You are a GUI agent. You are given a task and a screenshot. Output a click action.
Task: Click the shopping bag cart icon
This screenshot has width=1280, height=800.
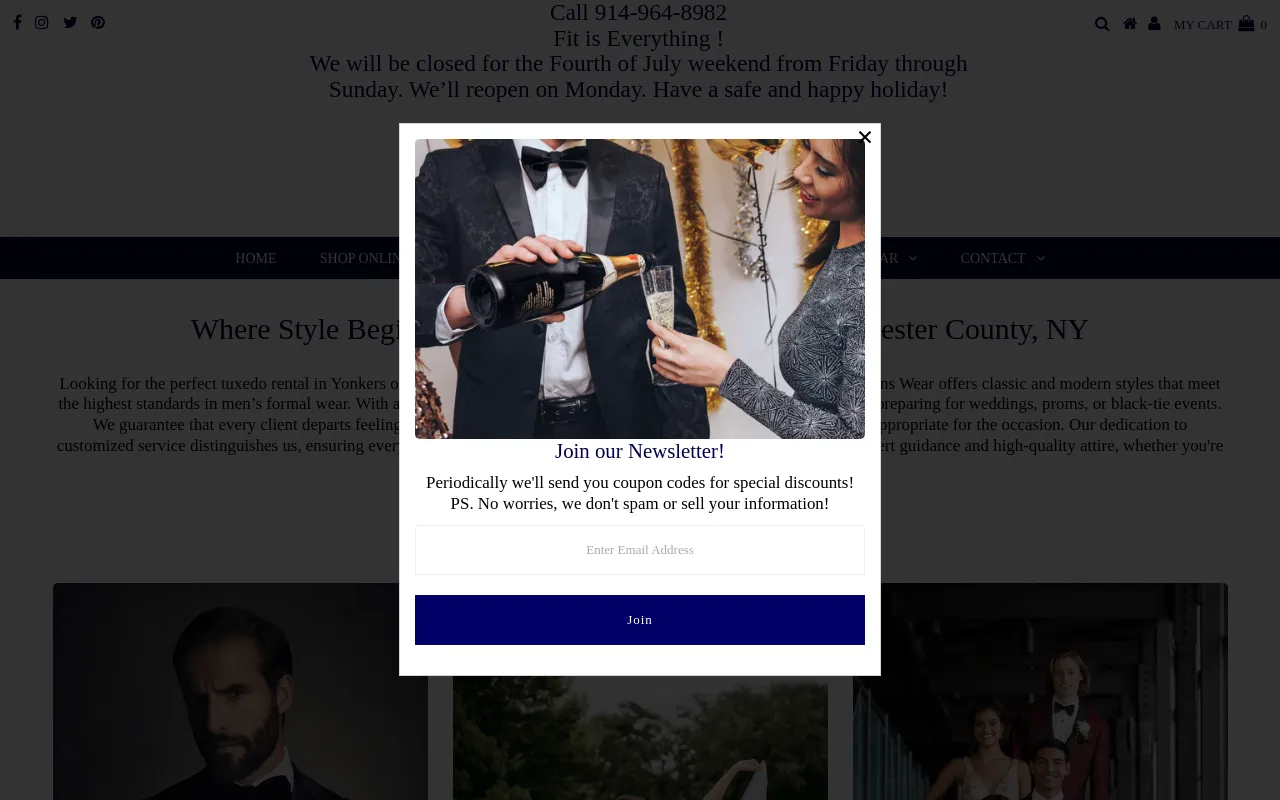point(1246,23)
